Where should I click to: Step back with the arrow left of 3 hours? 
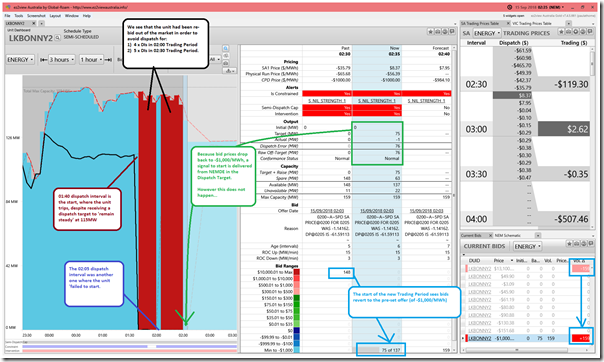click(x=44, y=60)
